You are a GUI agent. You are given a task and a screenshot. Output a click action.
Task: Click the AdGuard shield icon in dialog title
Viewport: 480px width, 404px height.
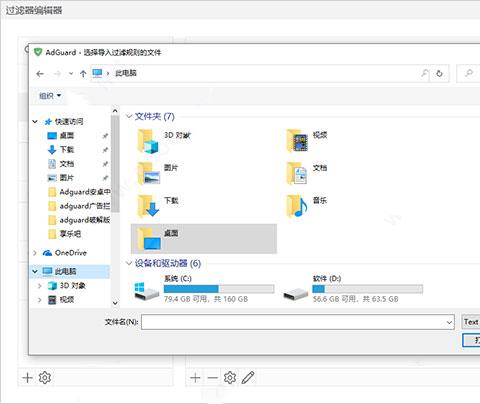[x=38, y=52]
